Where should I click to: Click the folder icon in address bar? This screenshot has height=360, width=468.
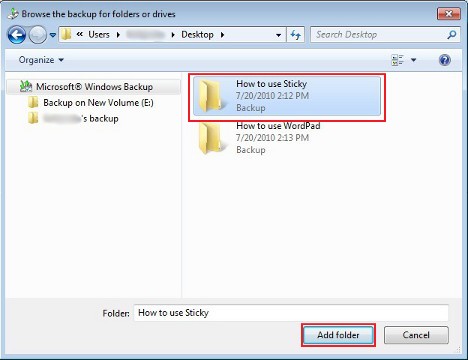66,34
